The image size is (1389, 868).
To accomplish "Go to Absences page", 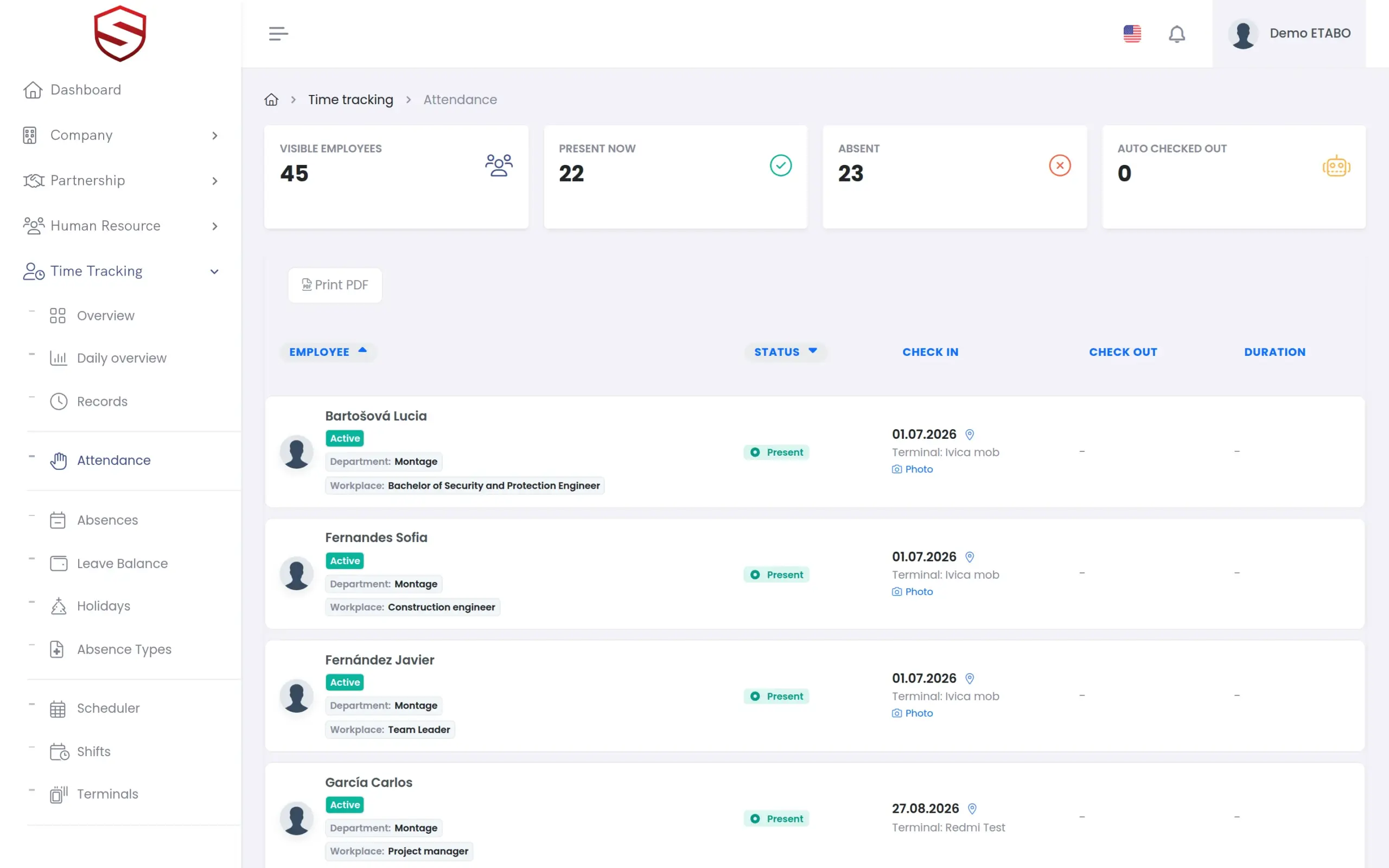I will [107, 520].
